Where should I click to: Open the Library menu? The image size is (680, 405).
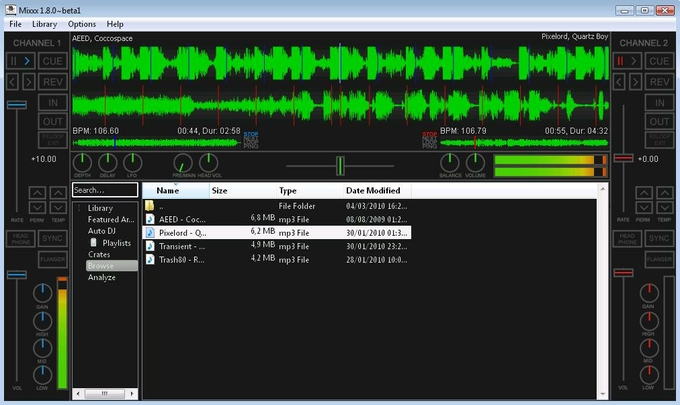coord(44,24)
